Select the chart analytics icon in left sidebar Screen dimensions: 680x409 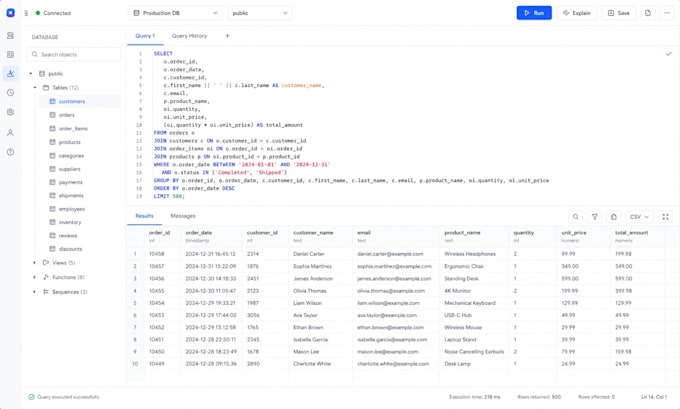pos(10,74)
